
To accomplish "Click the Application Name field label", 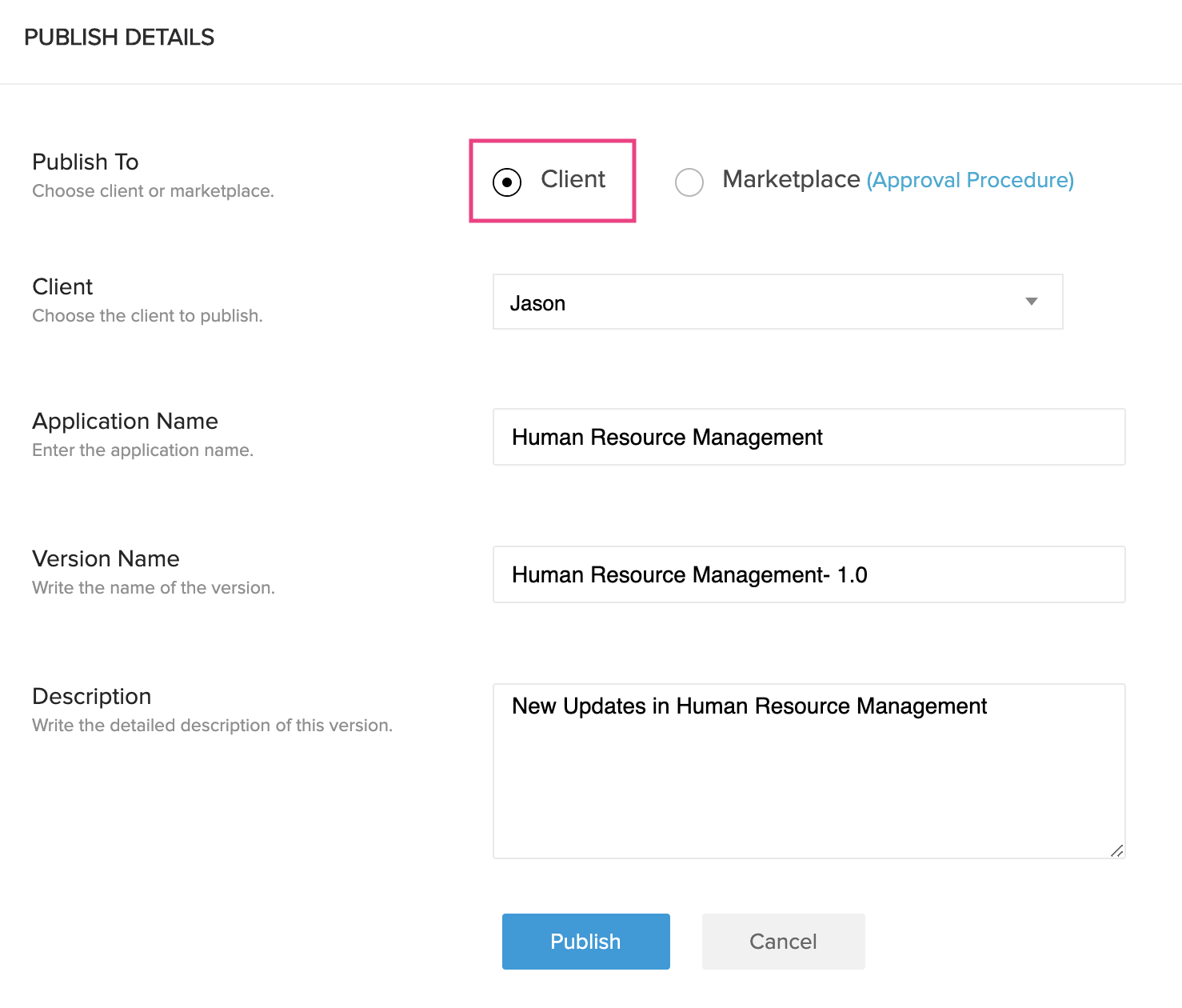I will pyautogui.click(x=125, y=421).
